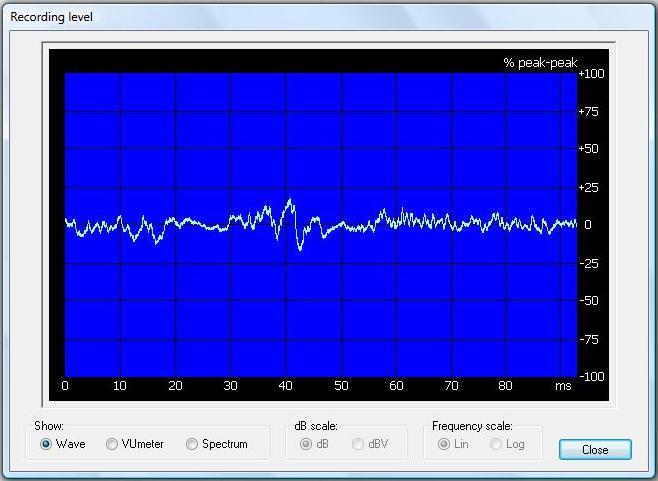Click the 'Show:' group label
This screenshot has width=658, height=481.
pyautogui.click(x=49, y=426)
